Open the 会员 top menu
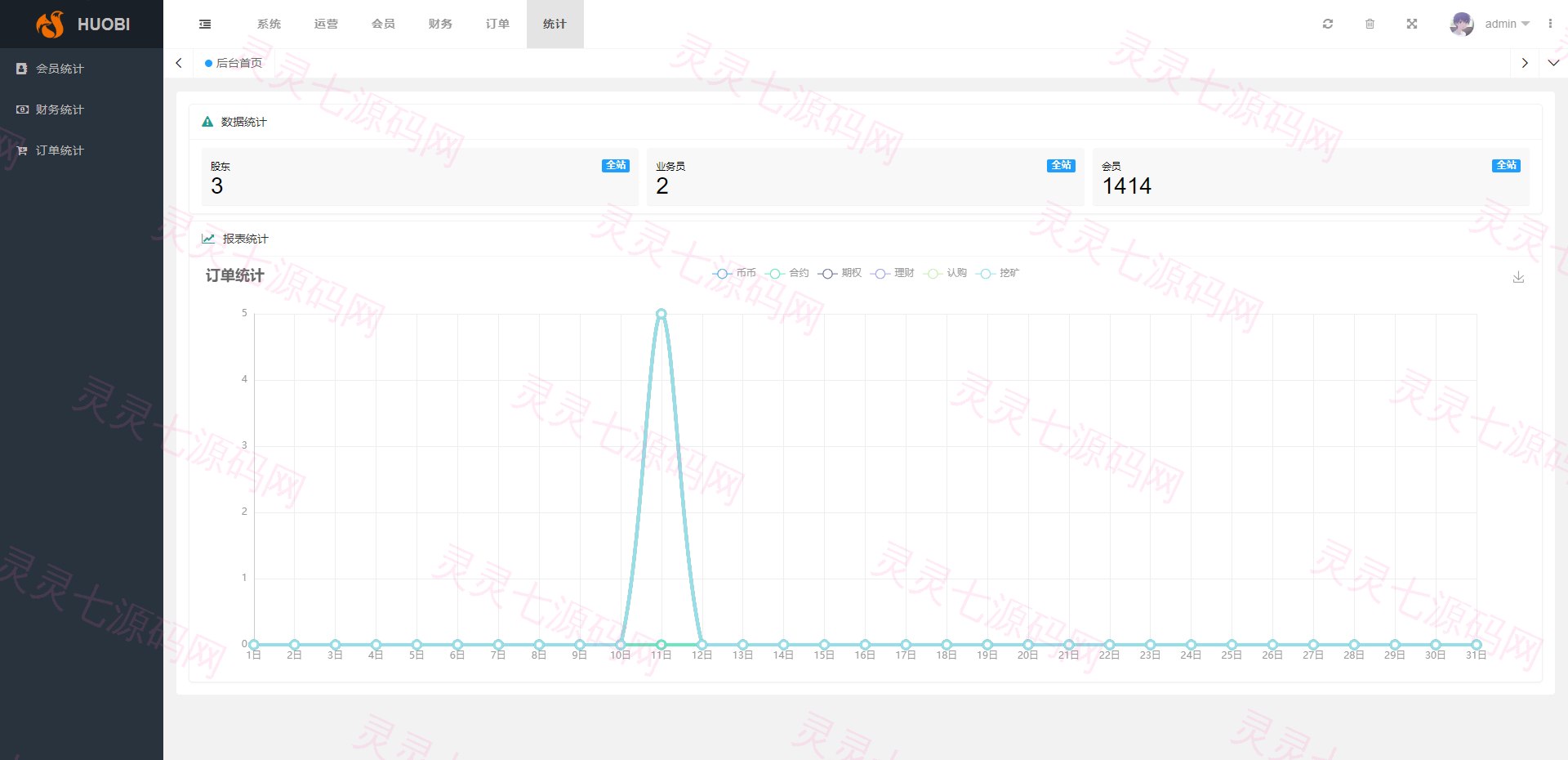1568x760 pixels. (x=383, y=24)
